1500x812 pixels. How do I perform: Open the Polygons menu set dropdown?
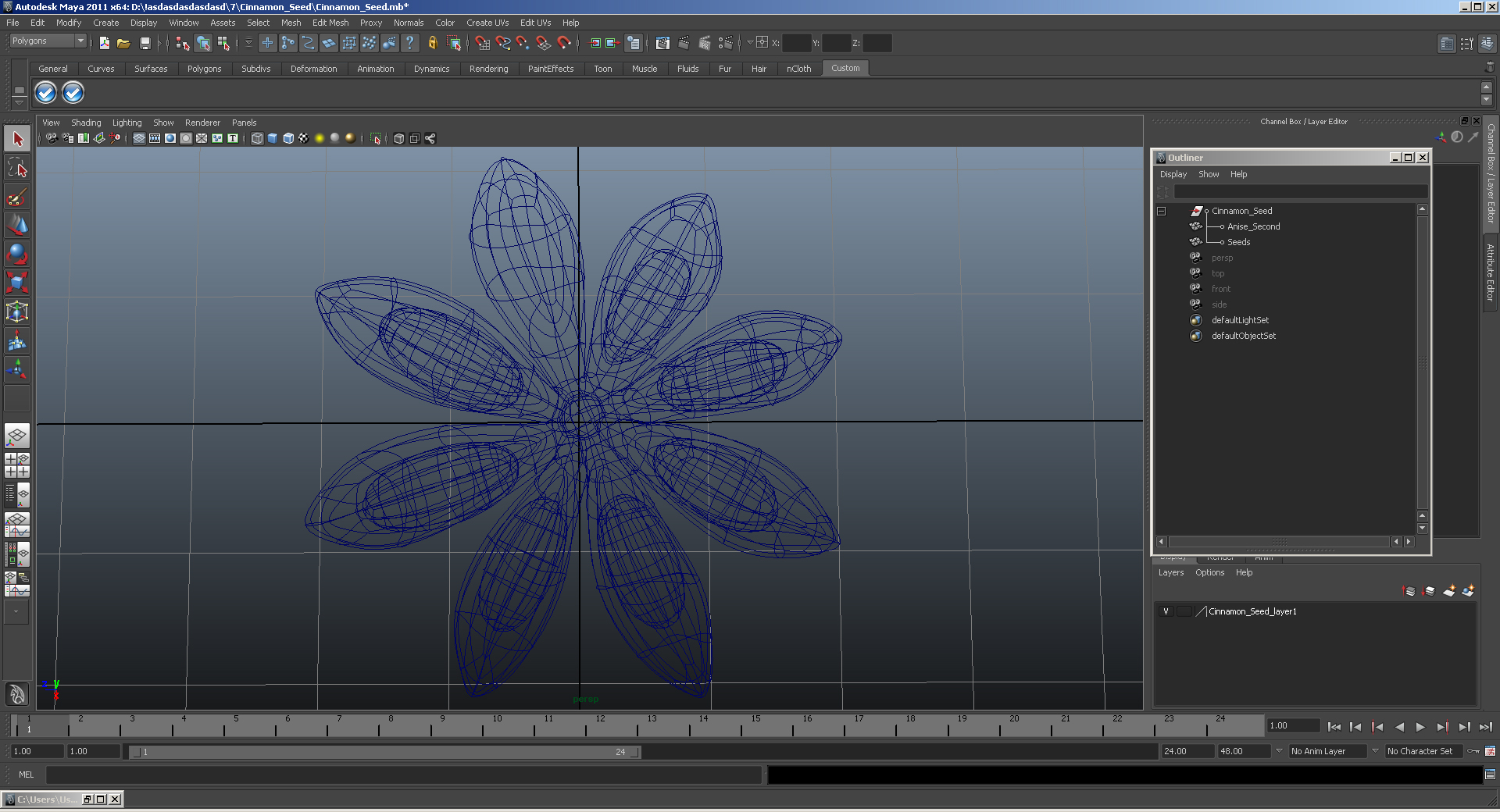[48, 41]
